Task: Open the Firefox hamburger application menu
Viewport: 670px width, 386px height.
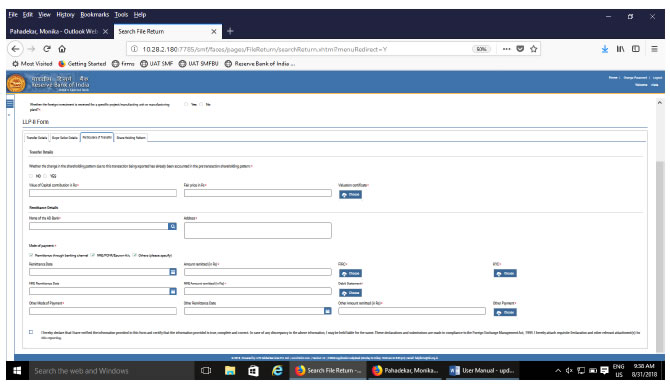Action: click(654, 49)
